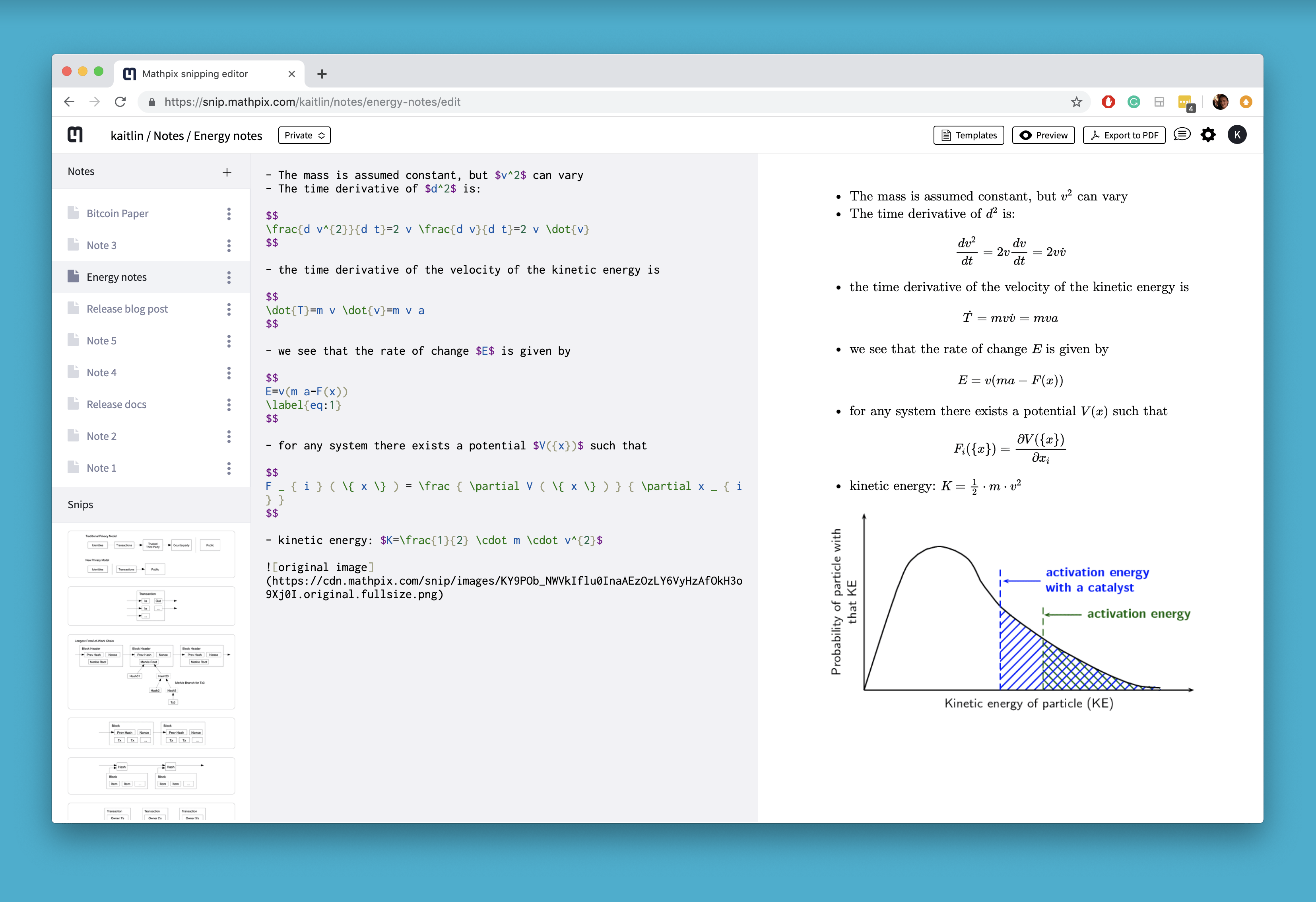
Task: Click the Notes breadcrumb link
Action: pyautogui.click(x=169, y=135)
